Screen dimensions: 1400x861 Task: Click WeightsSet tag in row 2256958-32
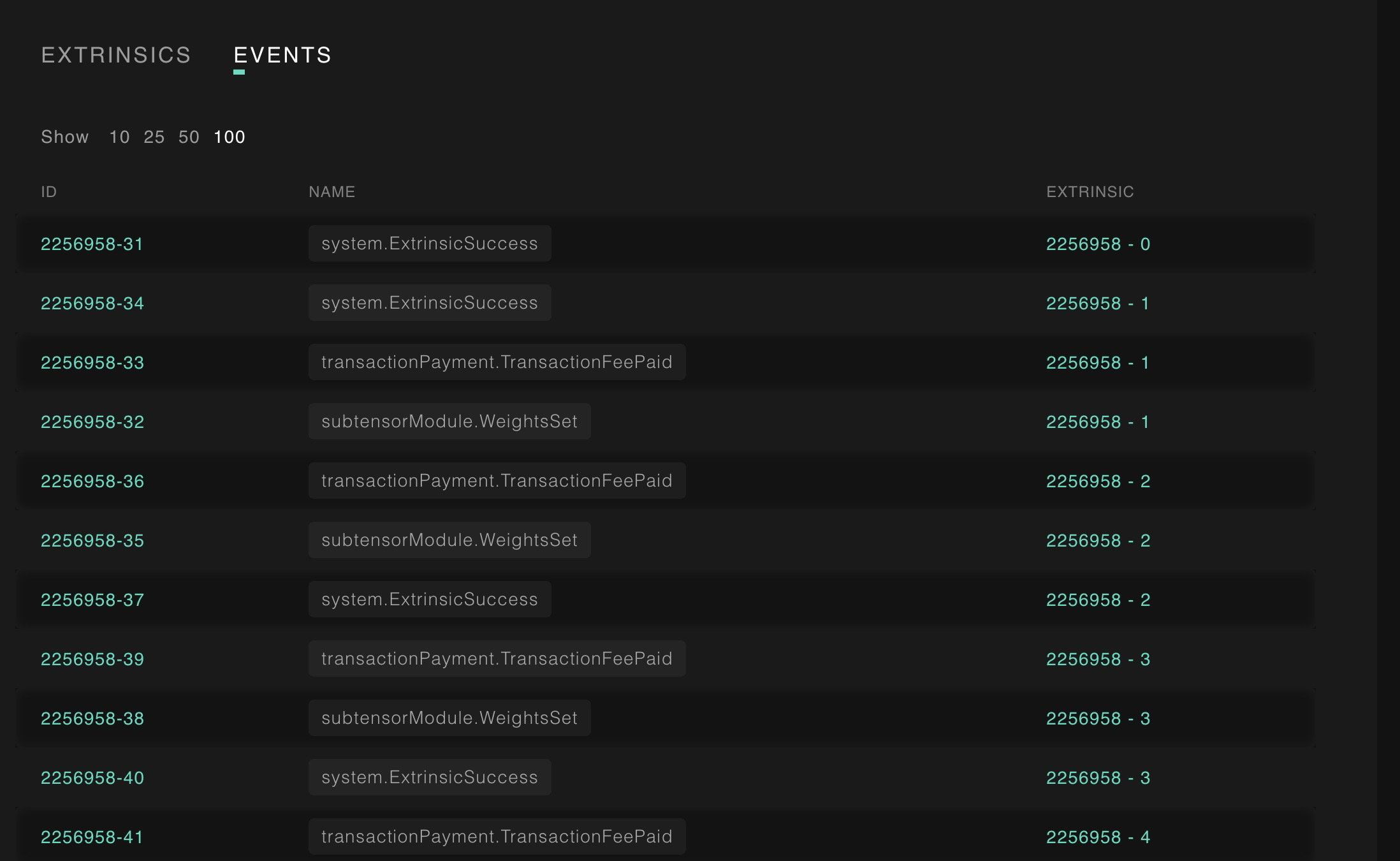[x=449, y=422]
